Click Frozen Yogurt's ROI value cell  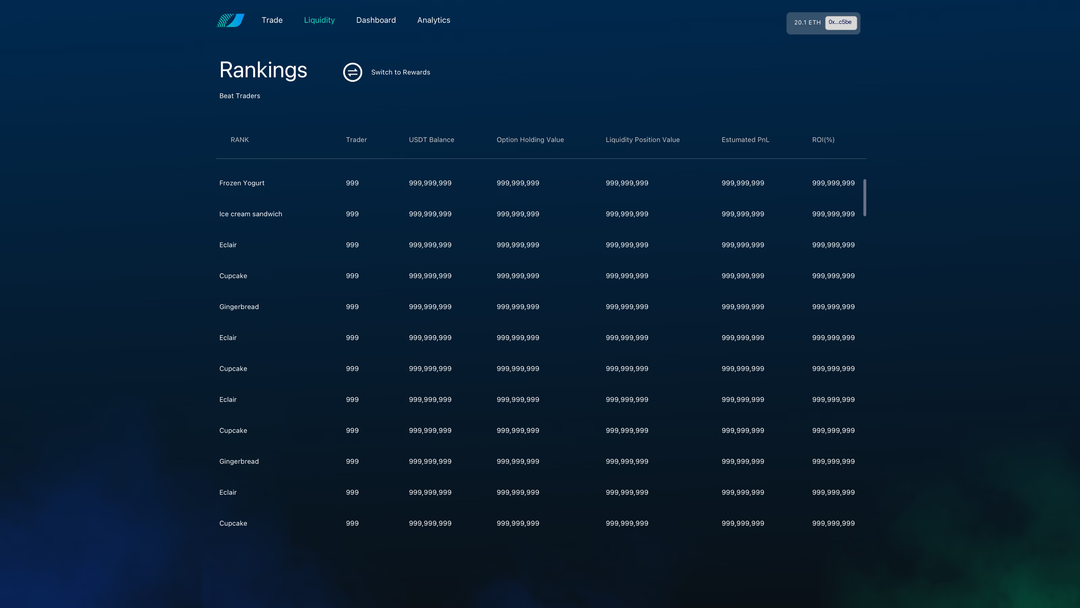(x=833, y=183)
